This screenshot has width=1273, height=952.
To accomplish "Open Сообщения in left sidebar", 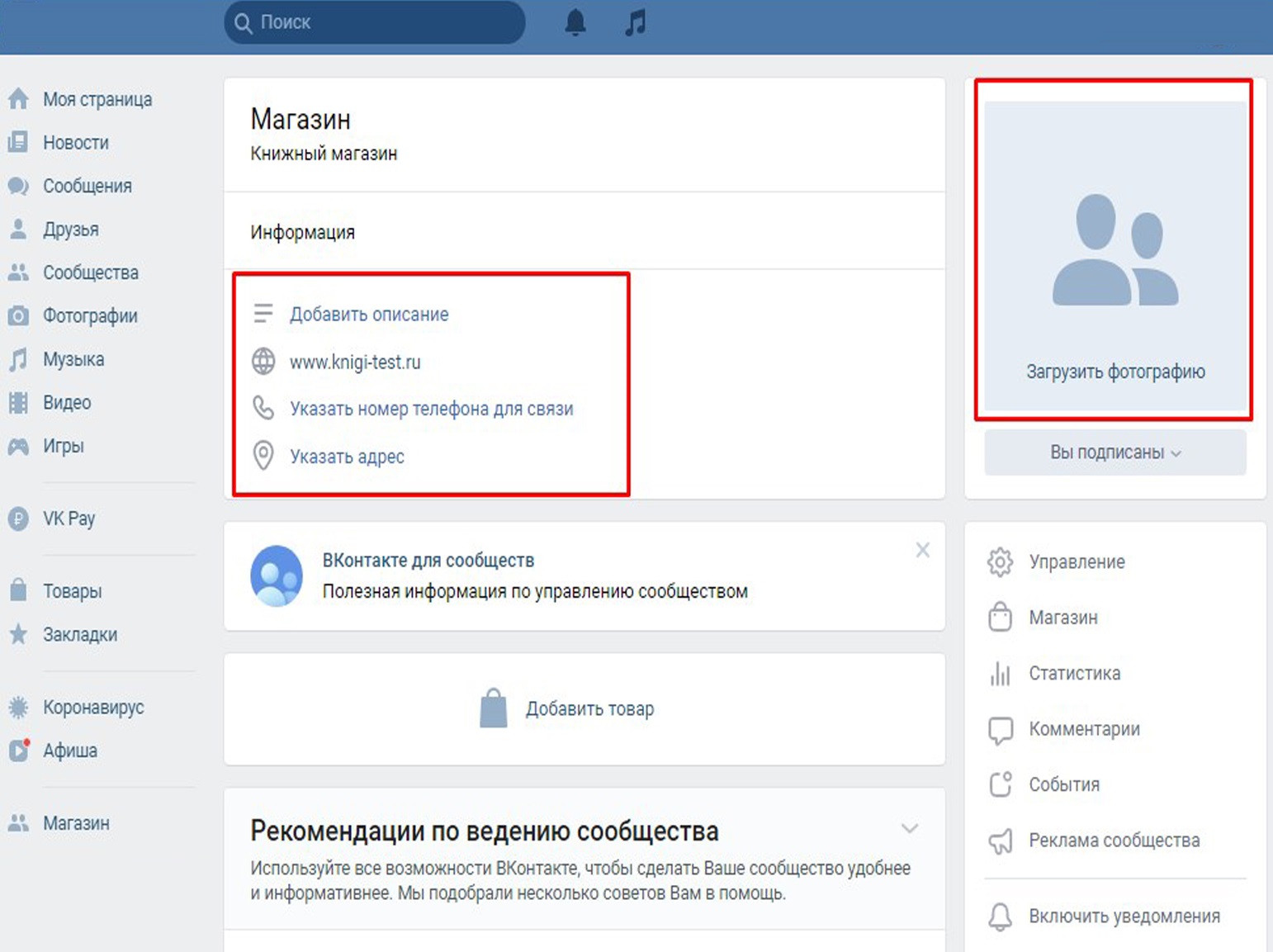I will click(x=87, y=186).
